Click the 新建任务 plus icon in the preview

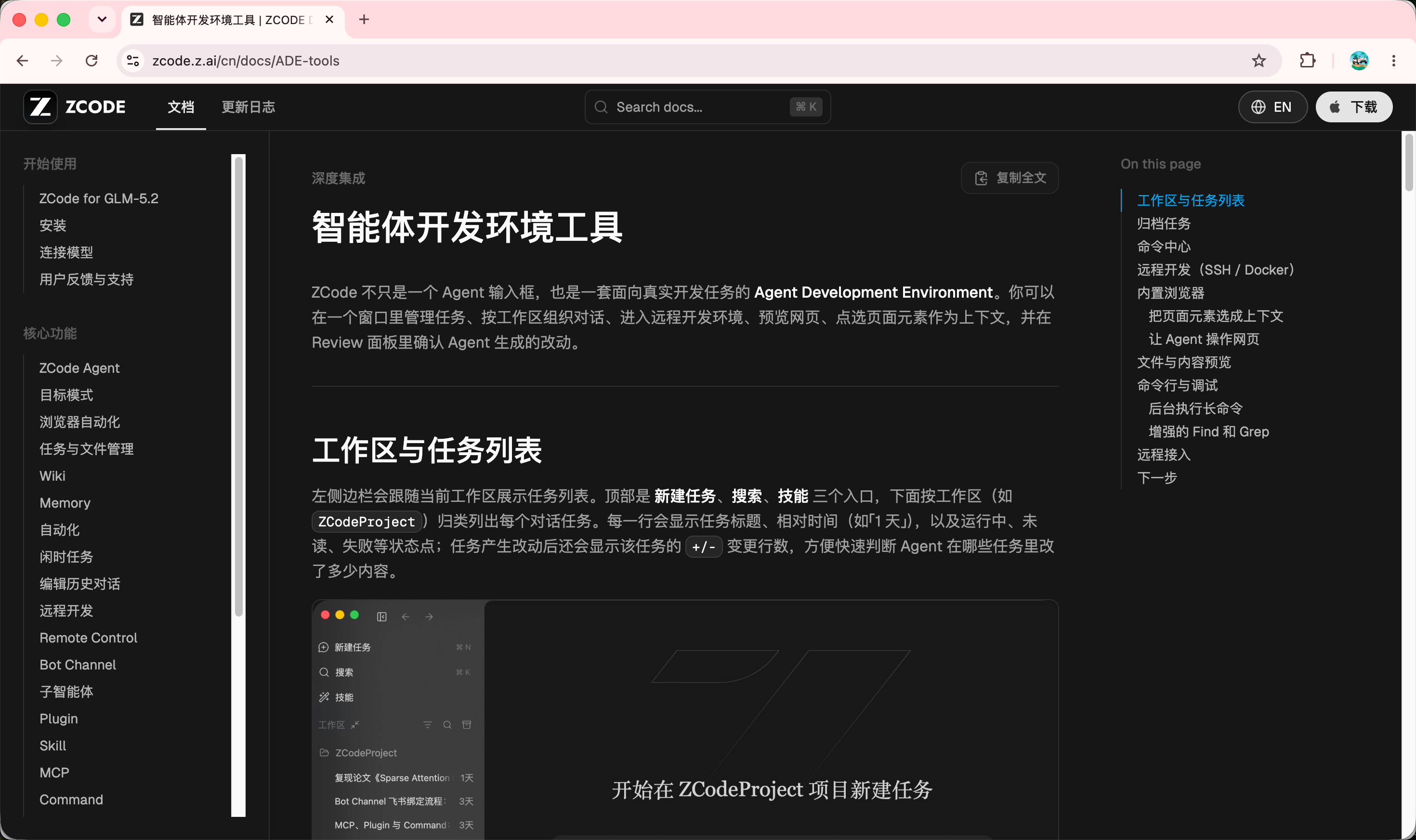click(x=324, y=647)
